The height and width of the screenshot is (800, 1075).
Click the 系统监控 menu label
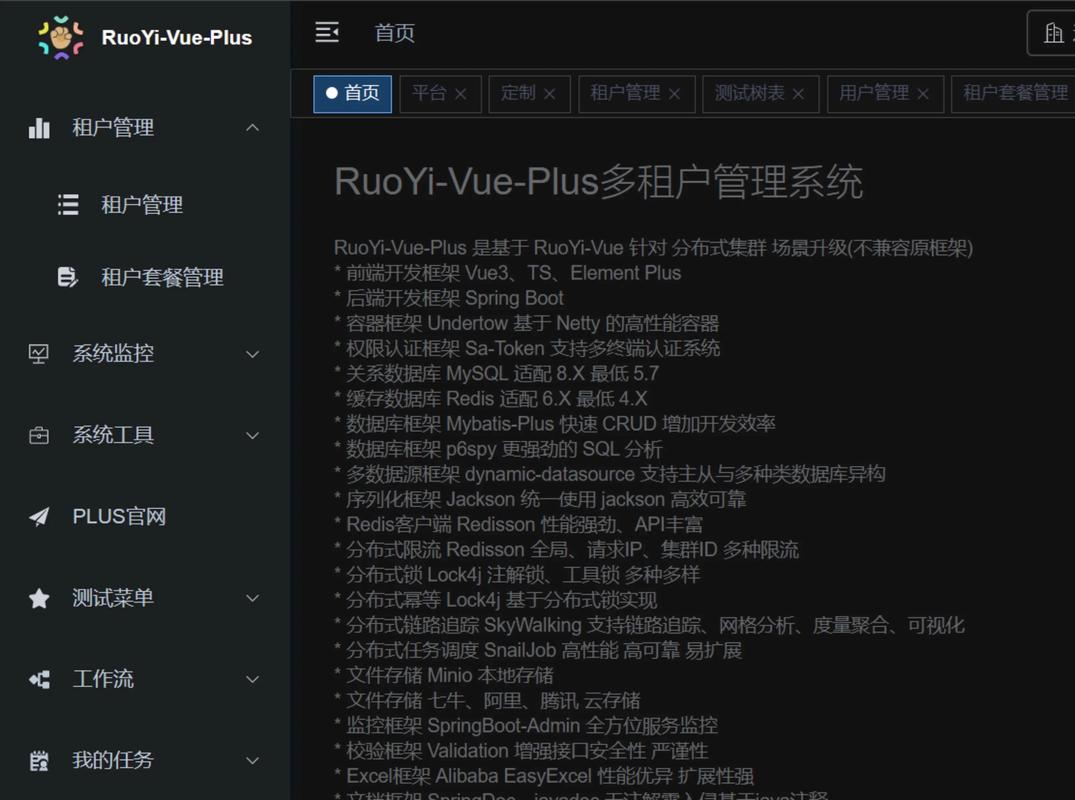(113, 354)
